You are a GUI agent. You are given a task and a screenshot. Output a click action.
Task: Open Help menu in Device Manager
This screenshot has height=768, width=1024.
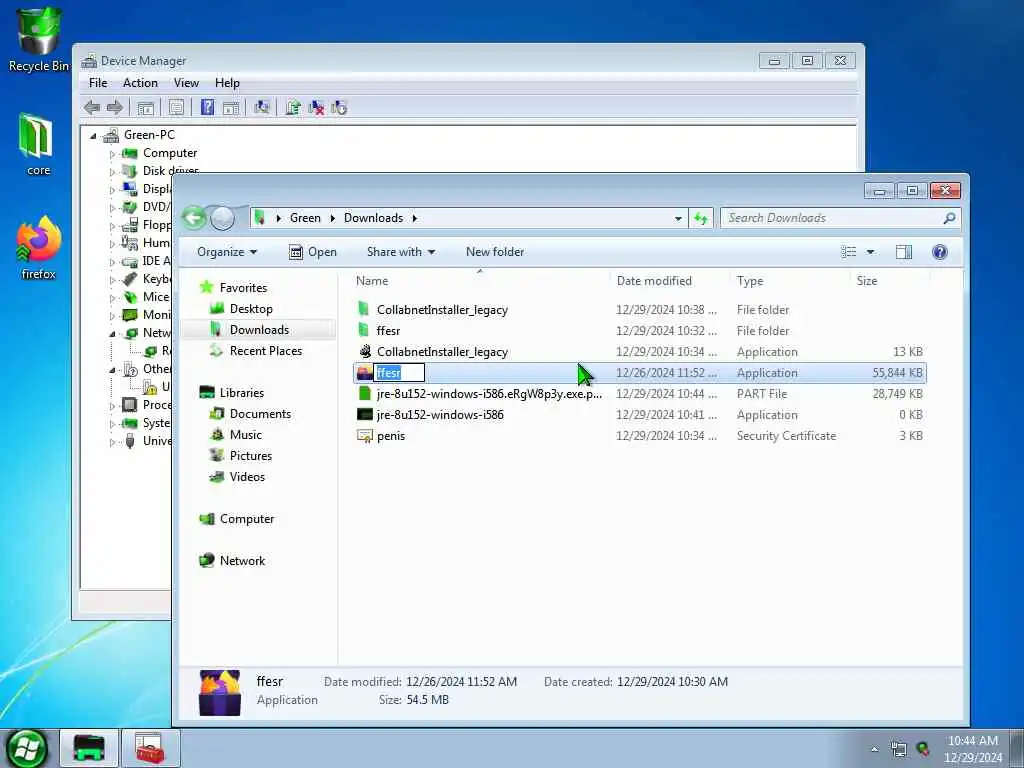[x=227, y=83]
